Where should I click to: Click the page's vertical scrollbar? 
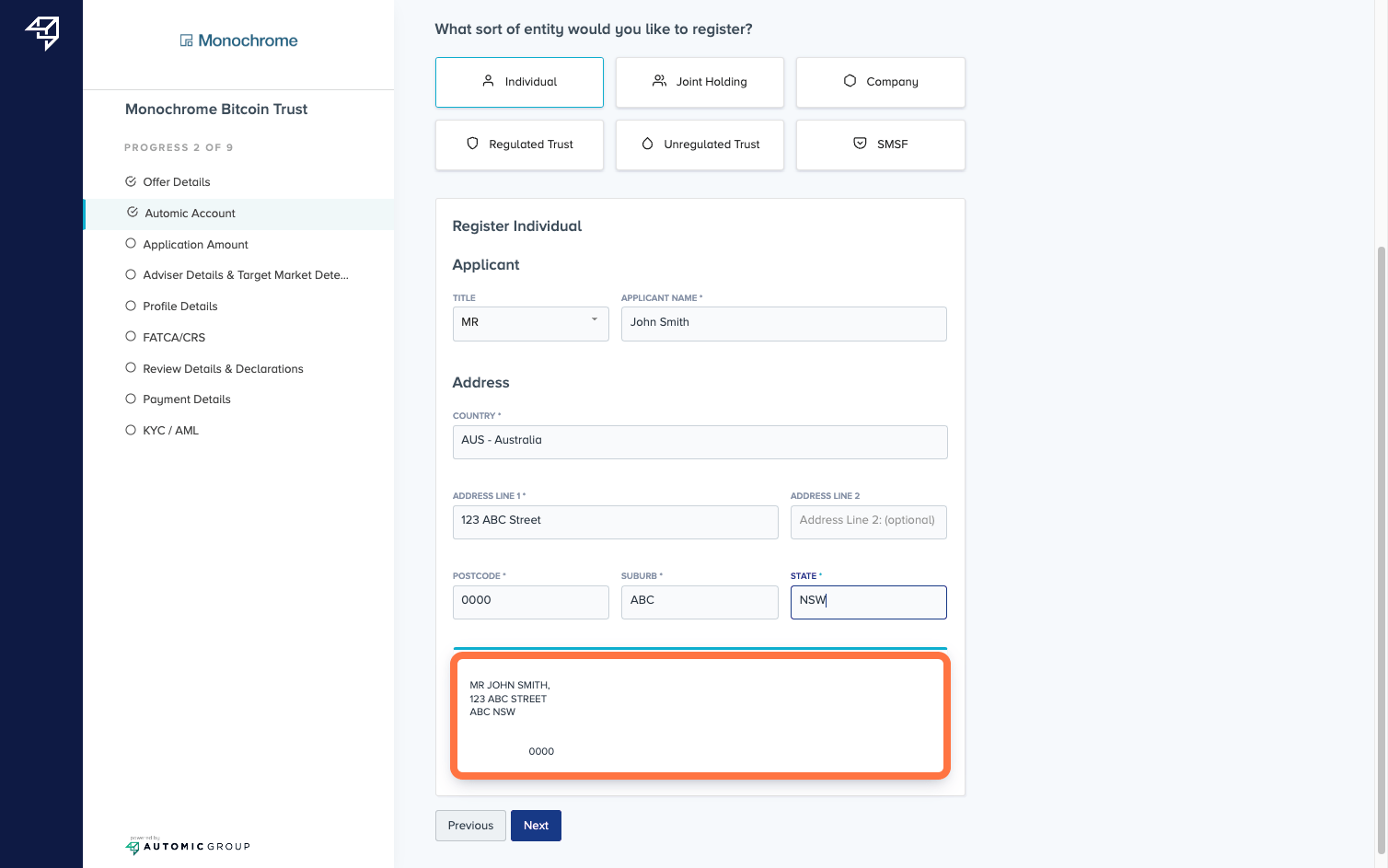pyautogui.click(x=1381, y=550)
